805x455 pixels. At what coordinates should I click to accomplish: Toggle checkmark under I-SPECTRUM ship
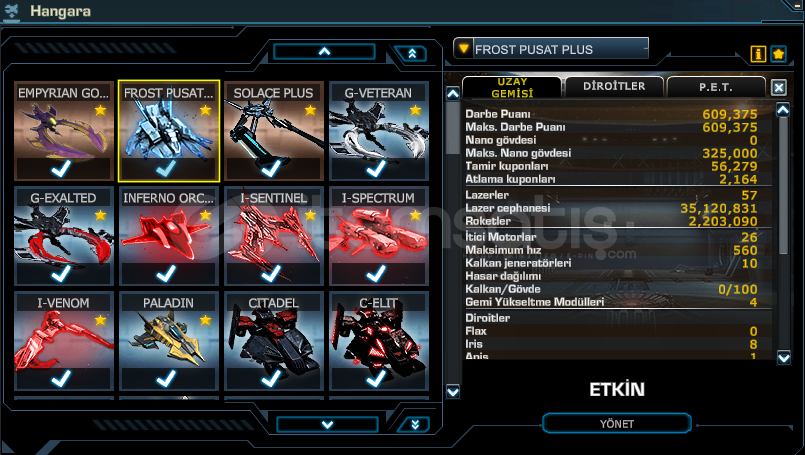click(376, 273)
